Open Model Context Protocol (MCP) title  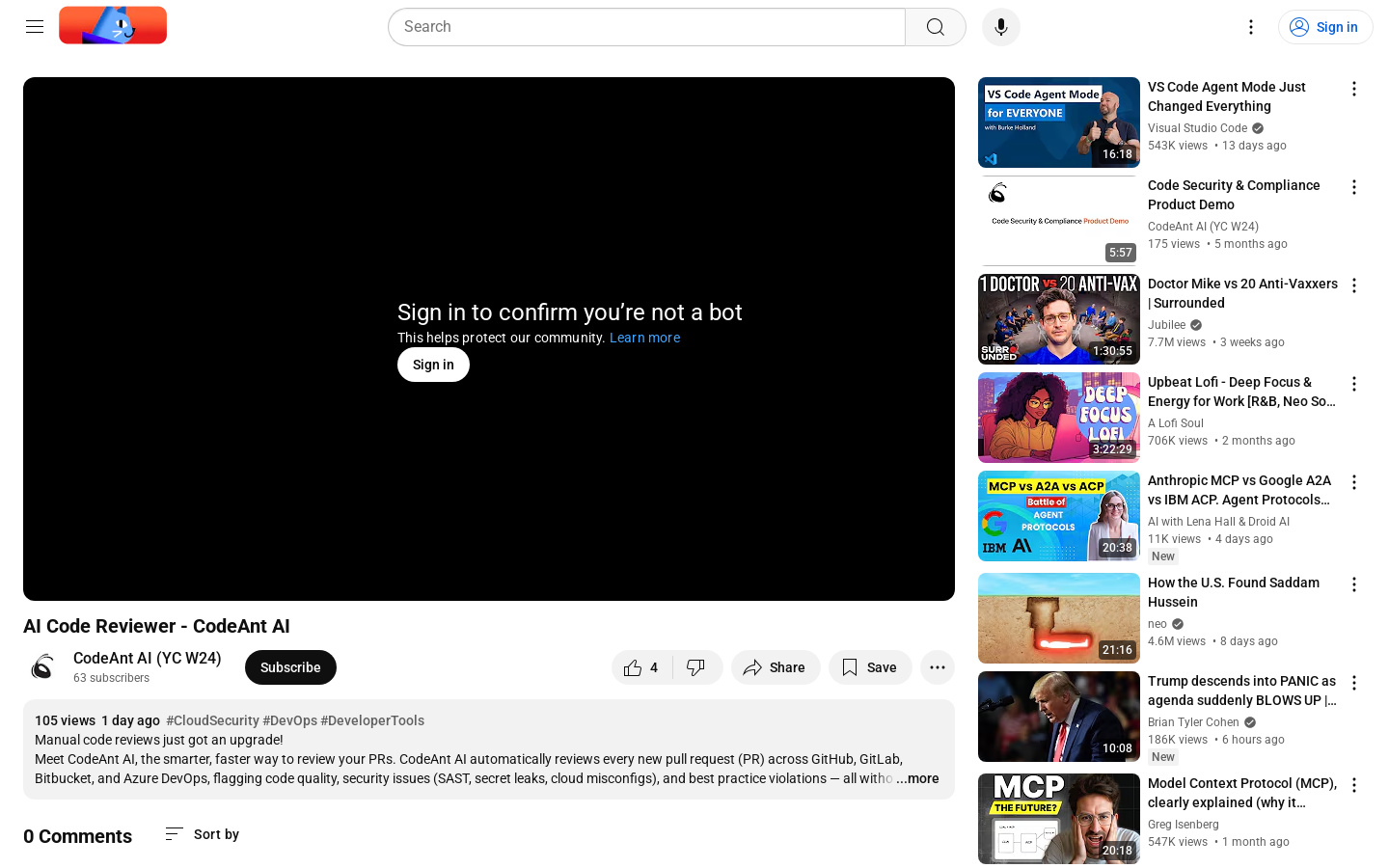coord(1242,793)
